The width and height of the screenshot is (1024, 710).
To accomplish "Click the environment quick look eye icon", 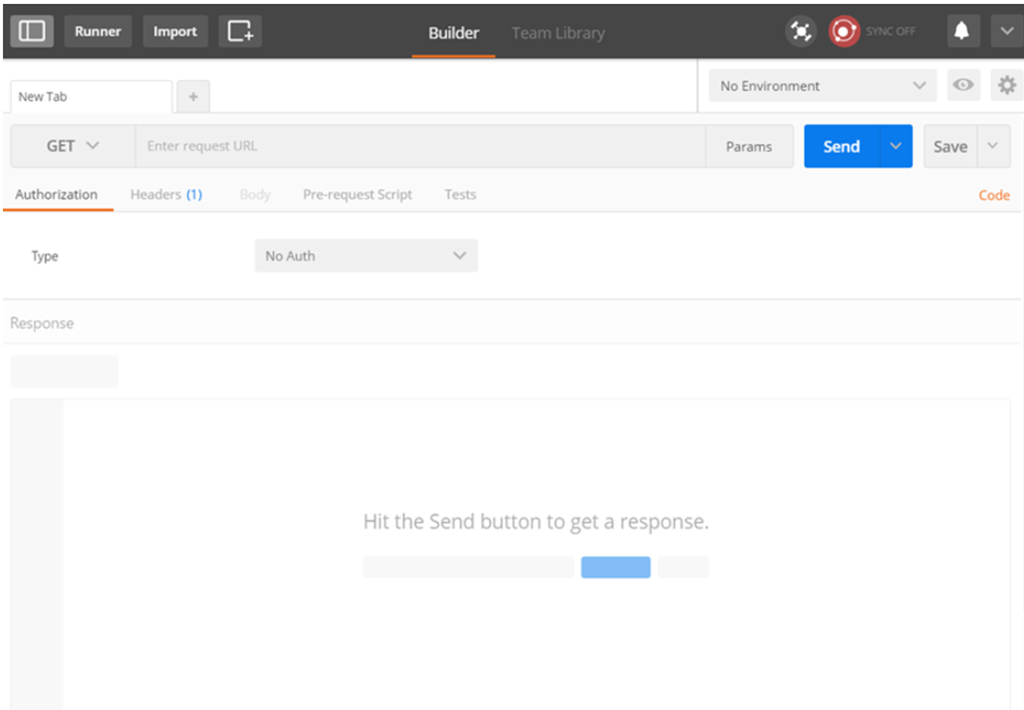I will pos(963,85).
